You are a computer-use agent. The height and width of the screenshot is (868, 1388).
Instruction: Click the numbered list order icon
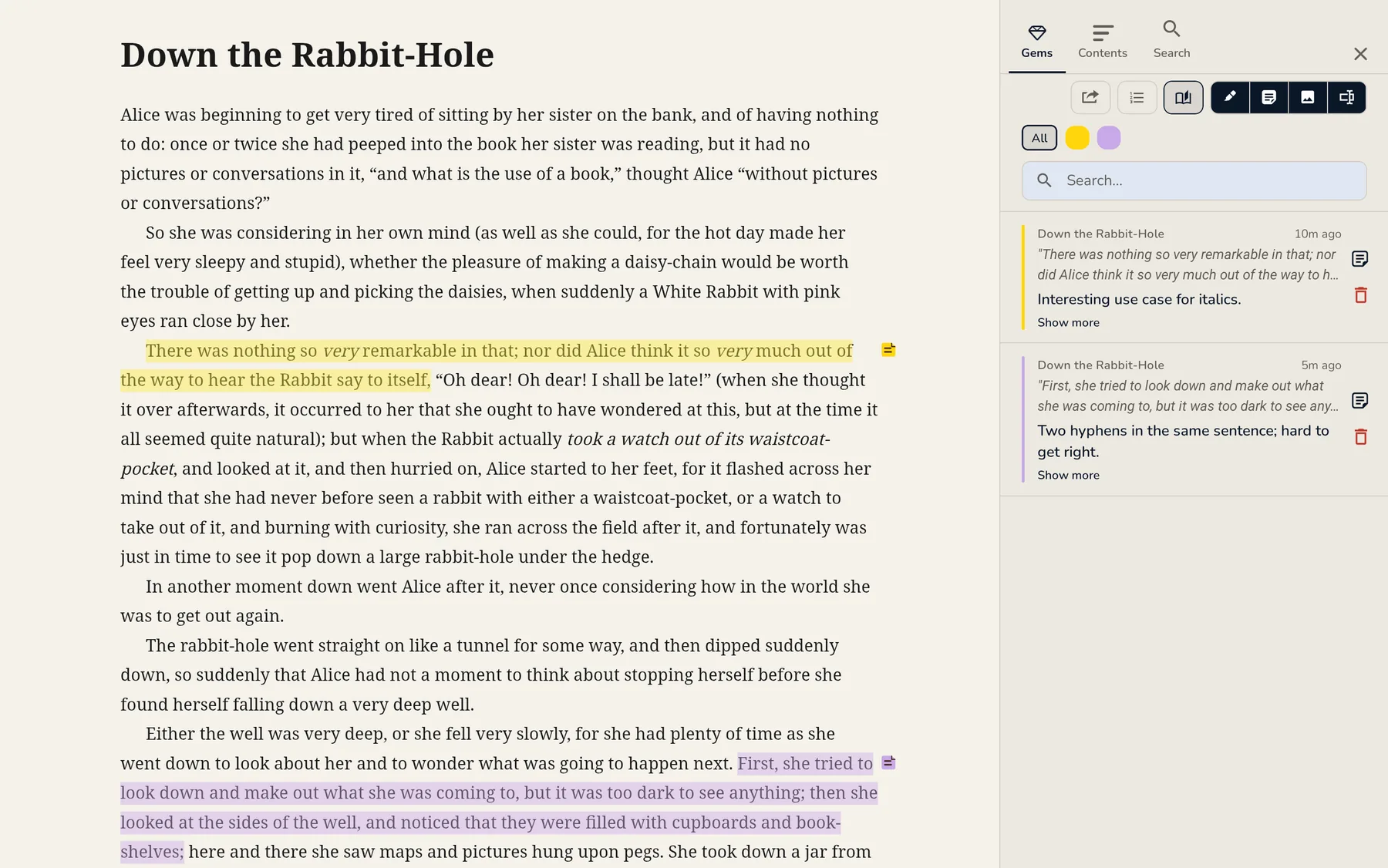1137,97
